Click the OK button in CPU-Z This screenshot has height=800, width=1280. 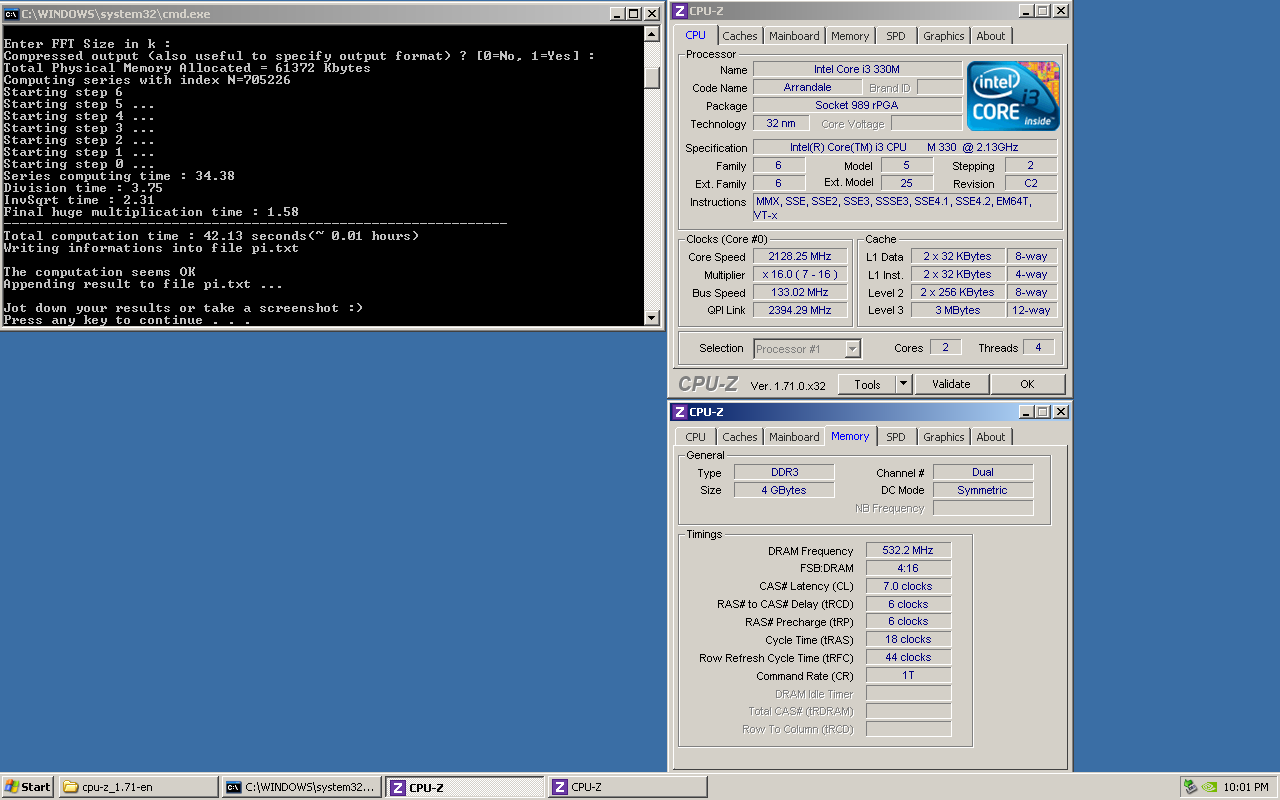pos(1027,384)
